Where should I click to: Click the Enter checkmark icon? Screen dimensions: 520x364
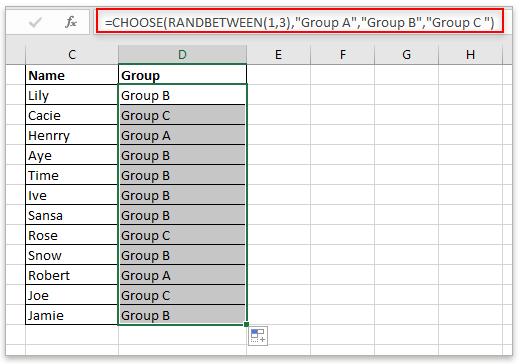pyautogui.click(x=35, y=23)
